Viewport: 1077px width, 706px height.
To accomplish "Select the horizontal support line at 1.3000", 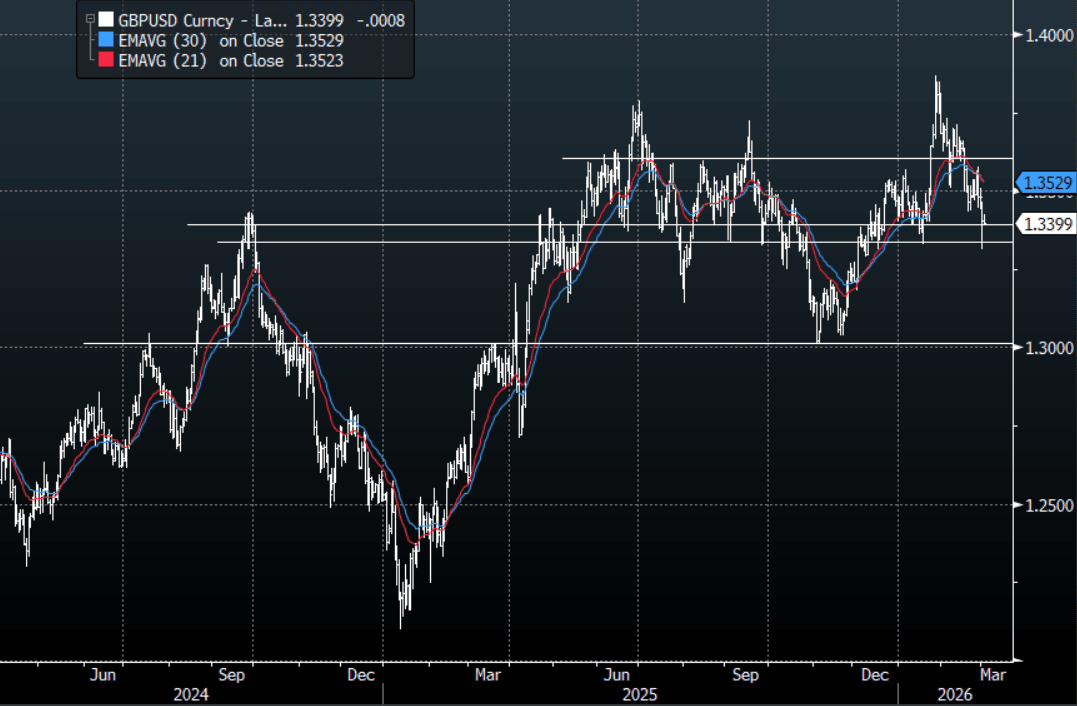I will point(548,343).
